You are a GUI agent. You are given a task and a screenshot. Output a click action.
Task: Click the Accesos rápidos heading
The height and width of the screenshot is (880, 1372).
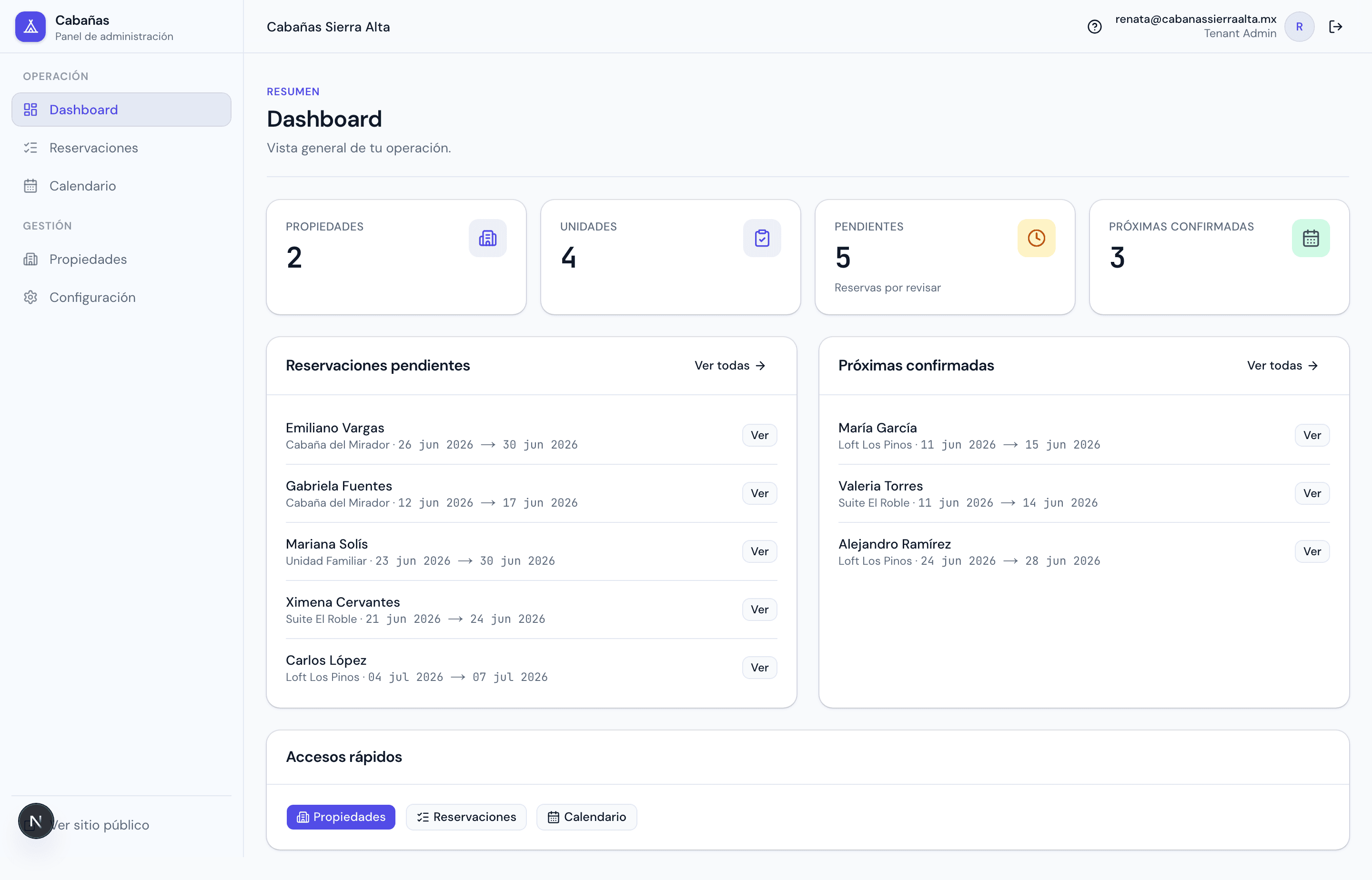(343, 757)
